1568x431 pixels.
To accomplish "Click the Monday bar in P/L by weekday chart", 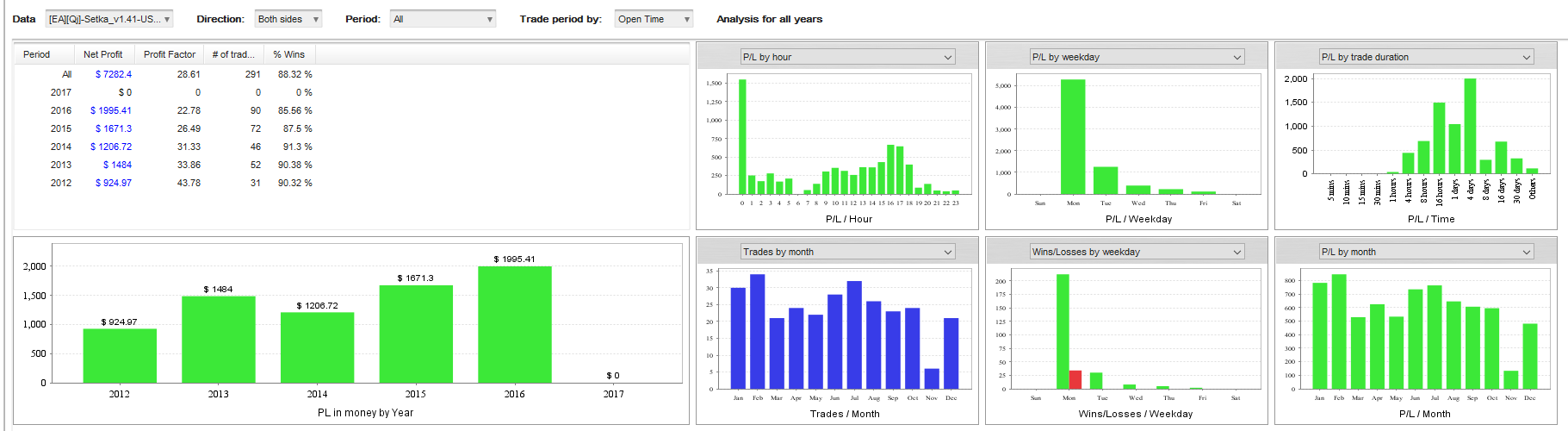I will (x=1073, y=137).
